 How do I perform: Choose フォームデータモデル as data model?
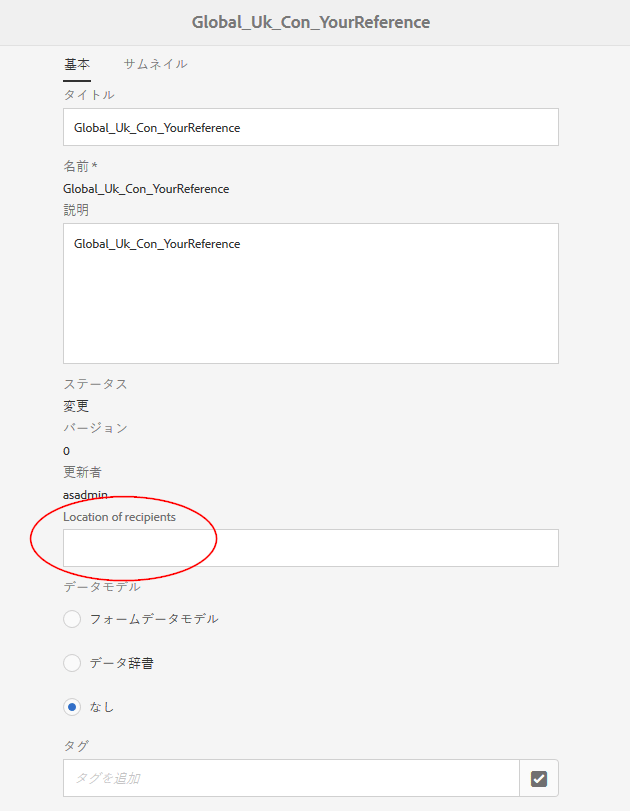(71, 619)
